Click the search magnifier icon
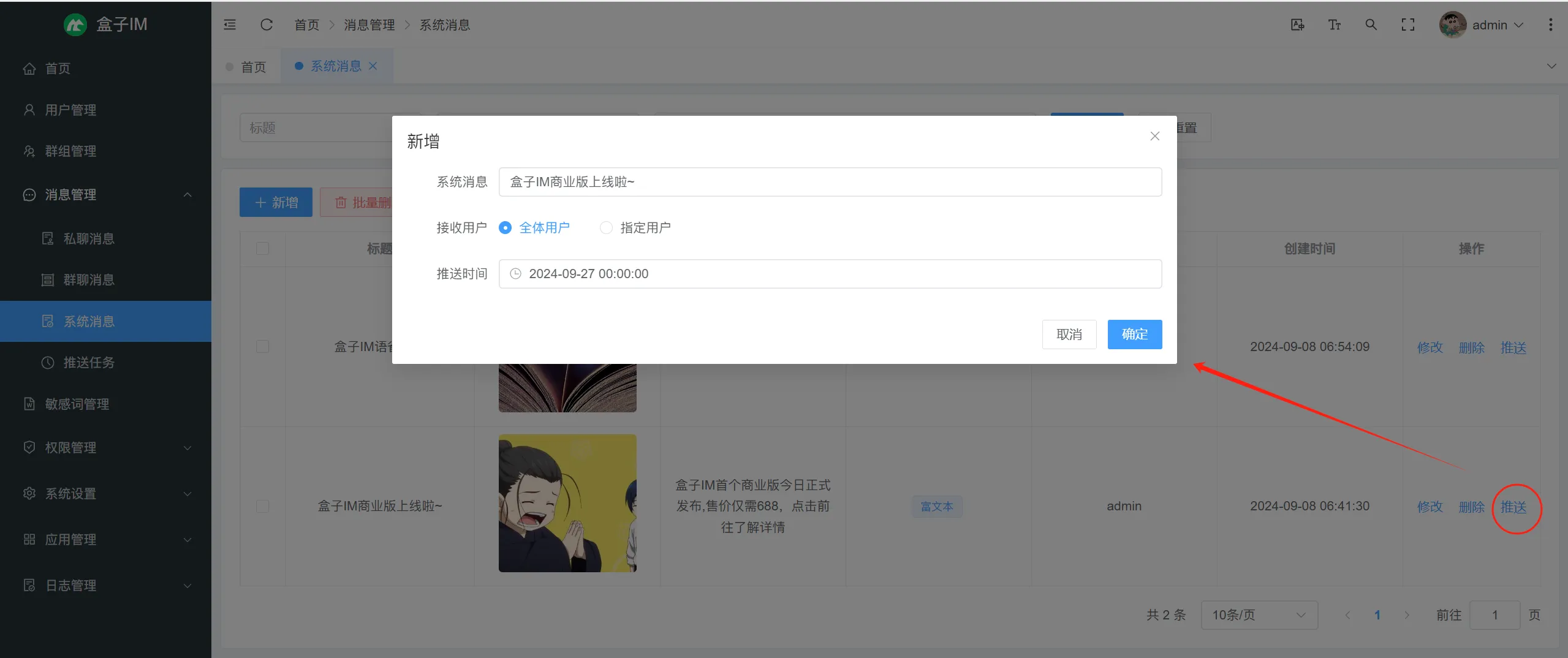This screenshot has height=658, width=1568. [1371, 25]
